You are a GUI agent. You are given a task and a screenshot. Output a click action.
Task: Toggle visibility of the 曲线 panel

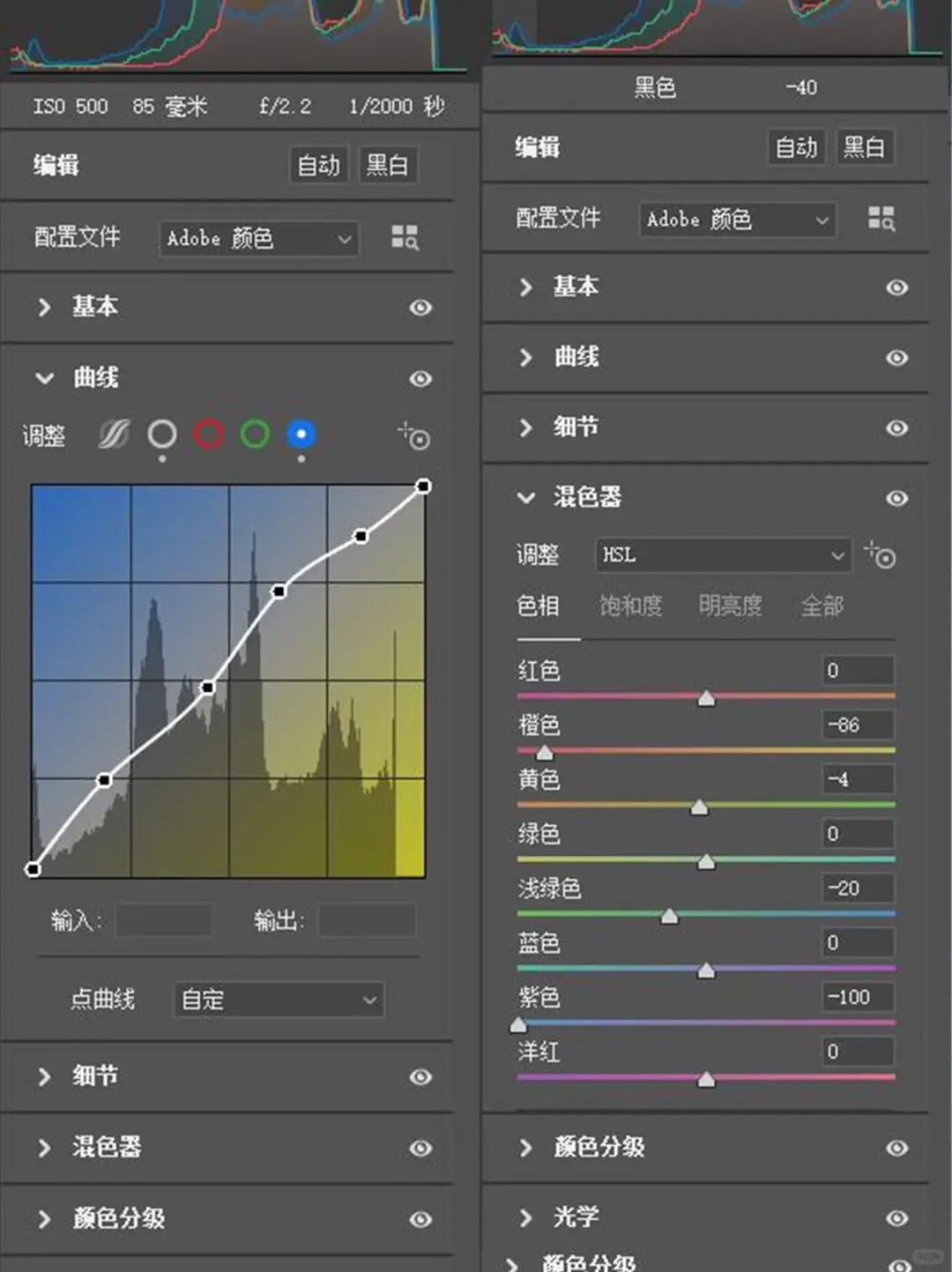[x=420, y=378]
